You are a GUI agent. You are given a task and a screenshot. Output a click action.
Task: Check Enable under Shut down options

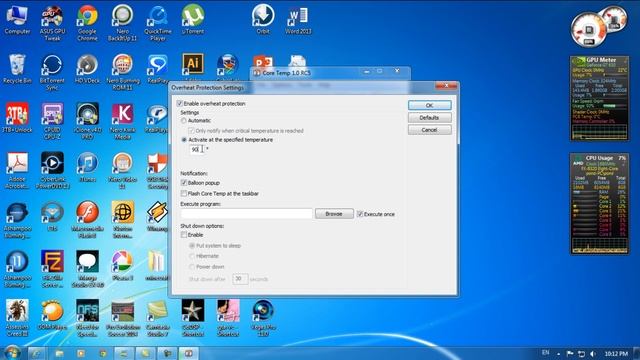coord(184,235)
